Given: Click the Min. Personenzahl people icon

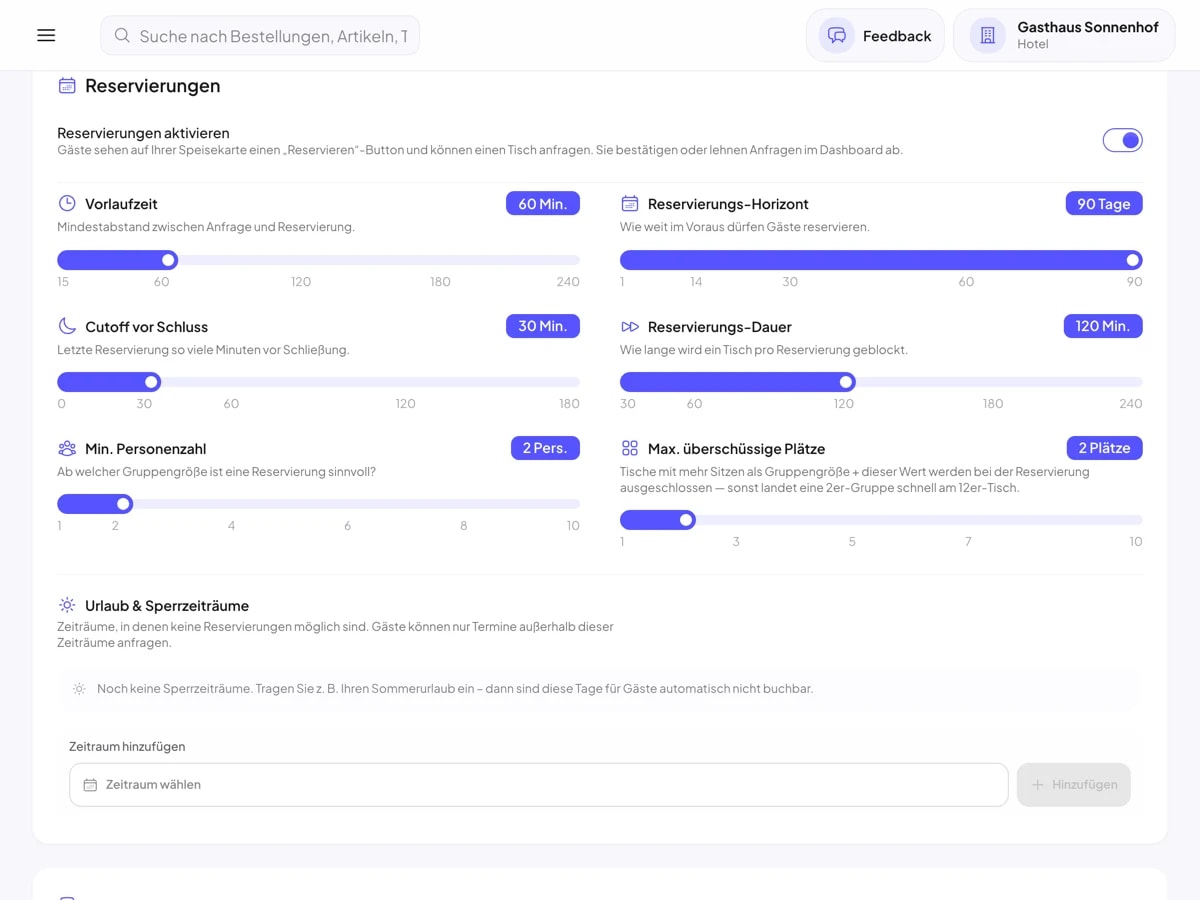Looking at the screenshot, I should (67, 449).
